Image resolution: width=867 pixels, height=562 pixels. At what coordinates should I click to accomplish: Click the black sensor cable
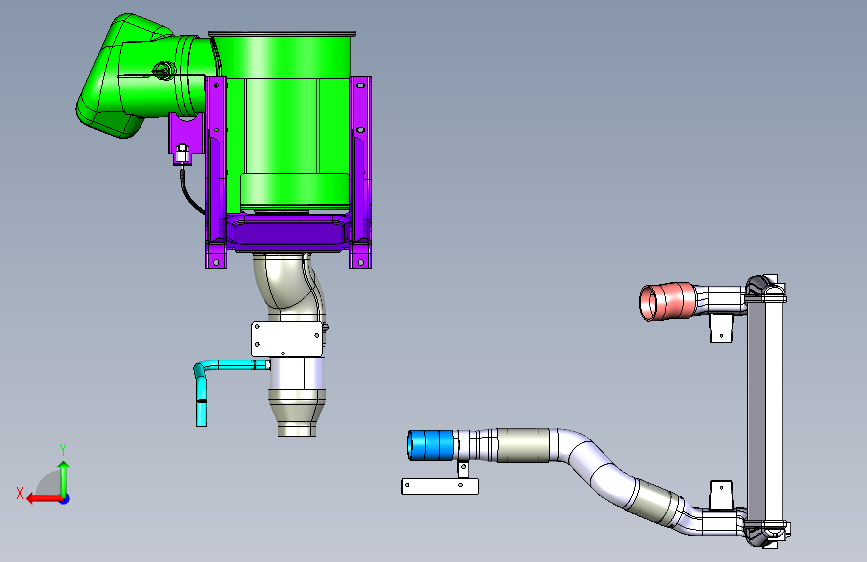[x=190, y=194]
